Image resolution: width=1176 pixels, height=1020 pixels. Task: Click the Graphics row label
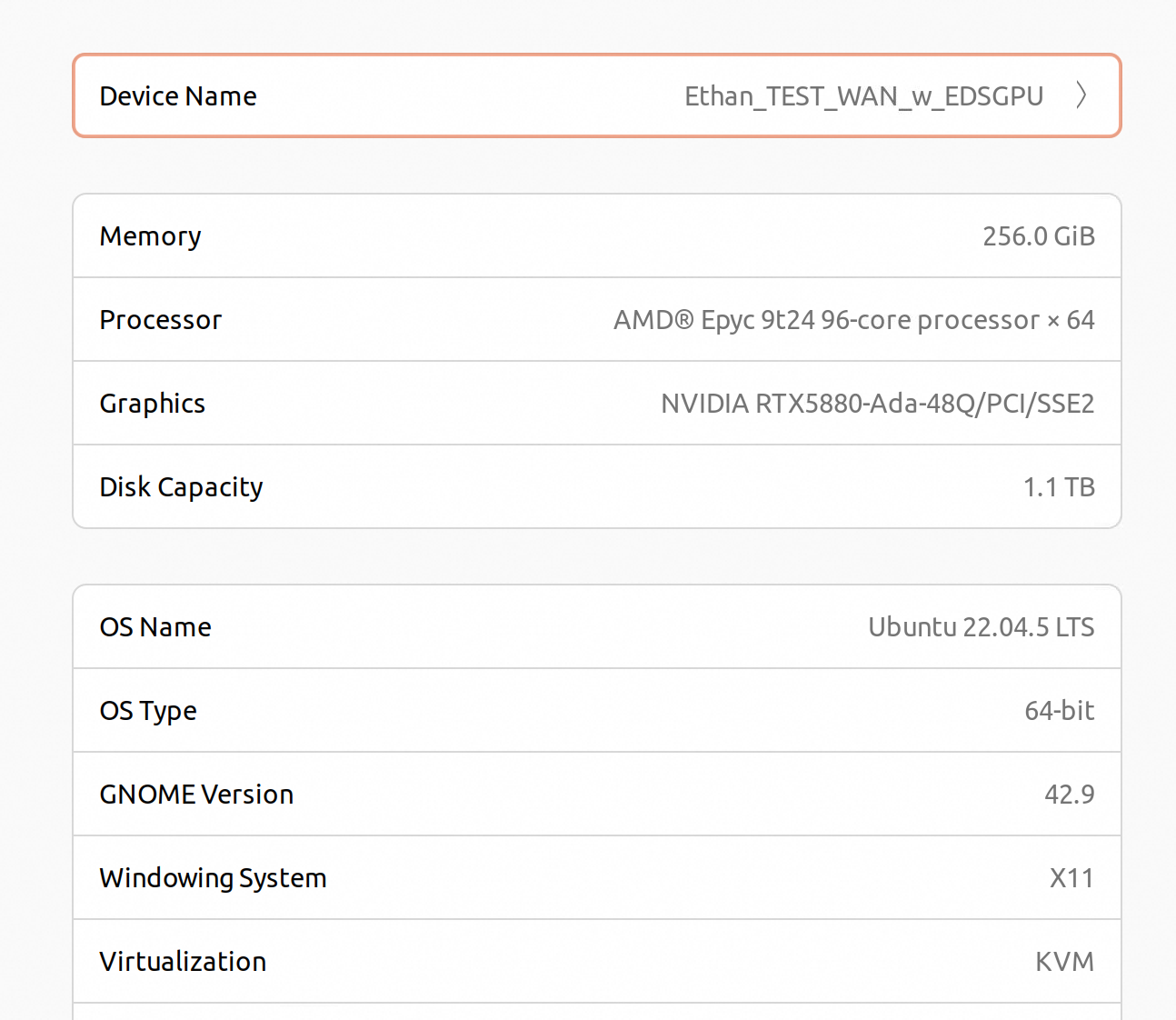point(152,404)
